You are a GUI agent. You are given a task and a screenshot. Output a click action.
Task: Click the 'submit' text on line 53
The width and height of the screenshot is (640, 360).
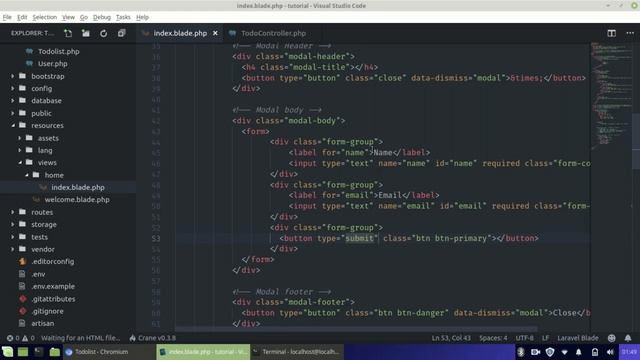[359, 238]
